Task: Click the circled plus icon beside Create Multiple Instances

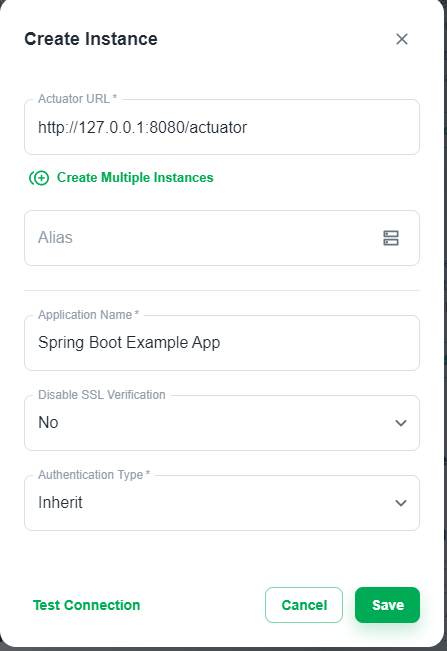Action: click(39, 178)
